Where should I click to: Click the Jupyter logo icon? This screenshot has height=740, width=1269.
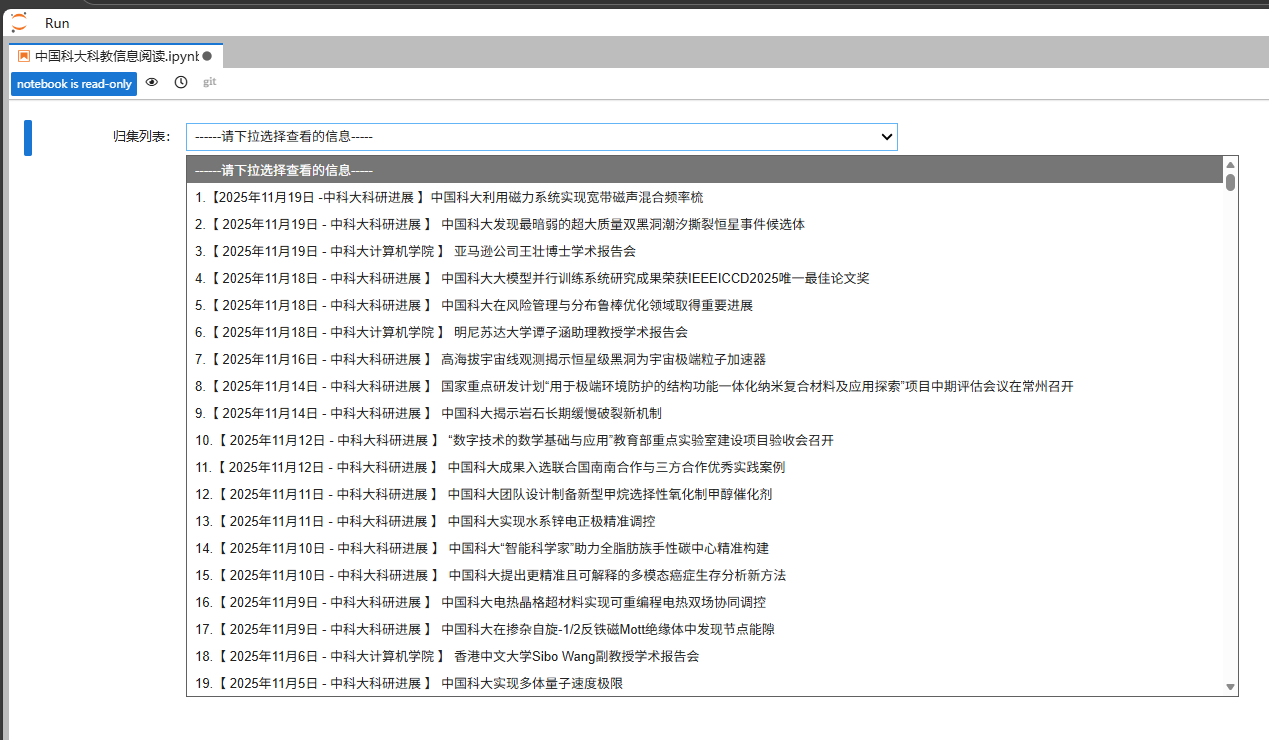tap(19, 22)
